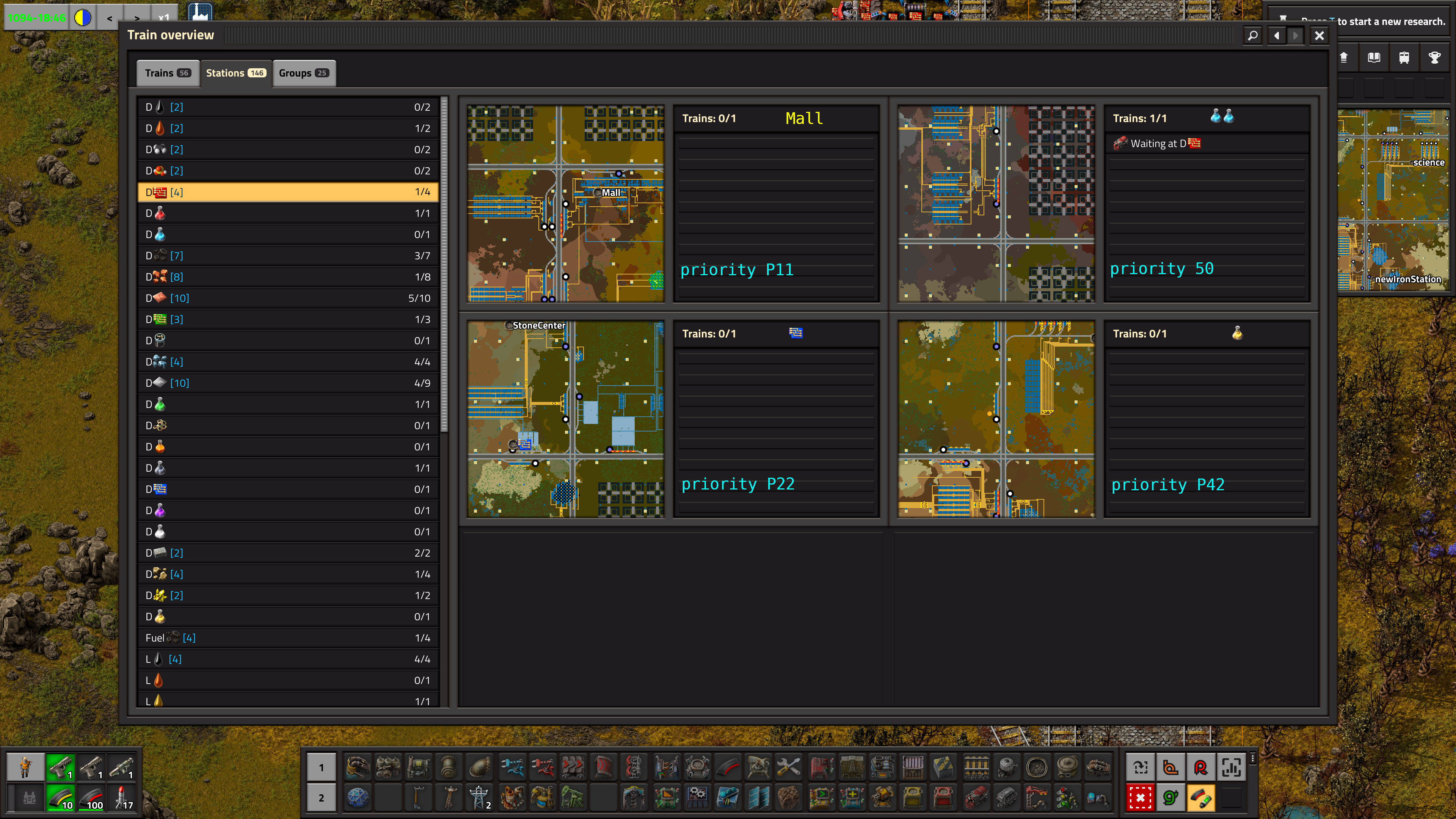The width and height of the screenshot is (1456, 819).
Task: Select the Fuel [4] station row
Action: coord(288,637)
